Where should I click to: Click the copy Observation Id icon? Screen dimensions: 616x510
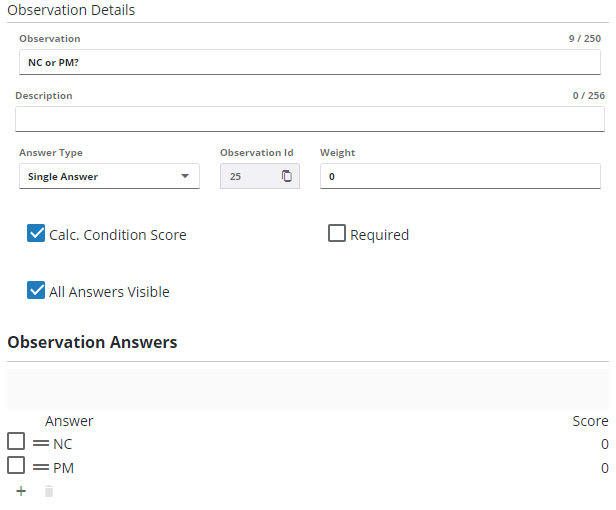click(286, 177)
